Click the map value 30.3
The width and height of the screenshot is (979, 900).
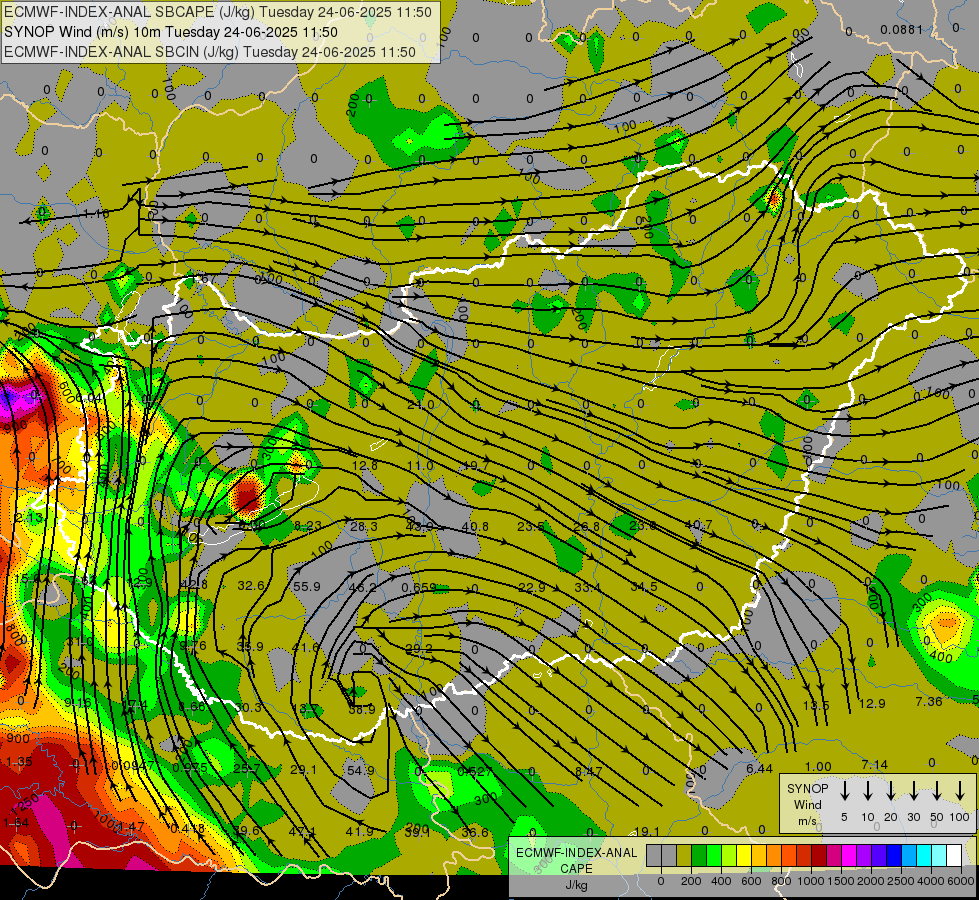coord(249,707)
